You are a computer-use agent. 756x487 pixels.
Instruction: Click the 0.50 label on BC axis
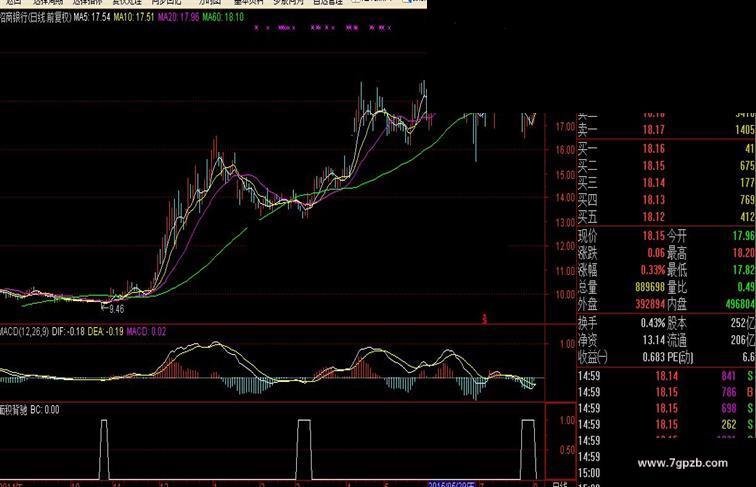click(567, 450)
